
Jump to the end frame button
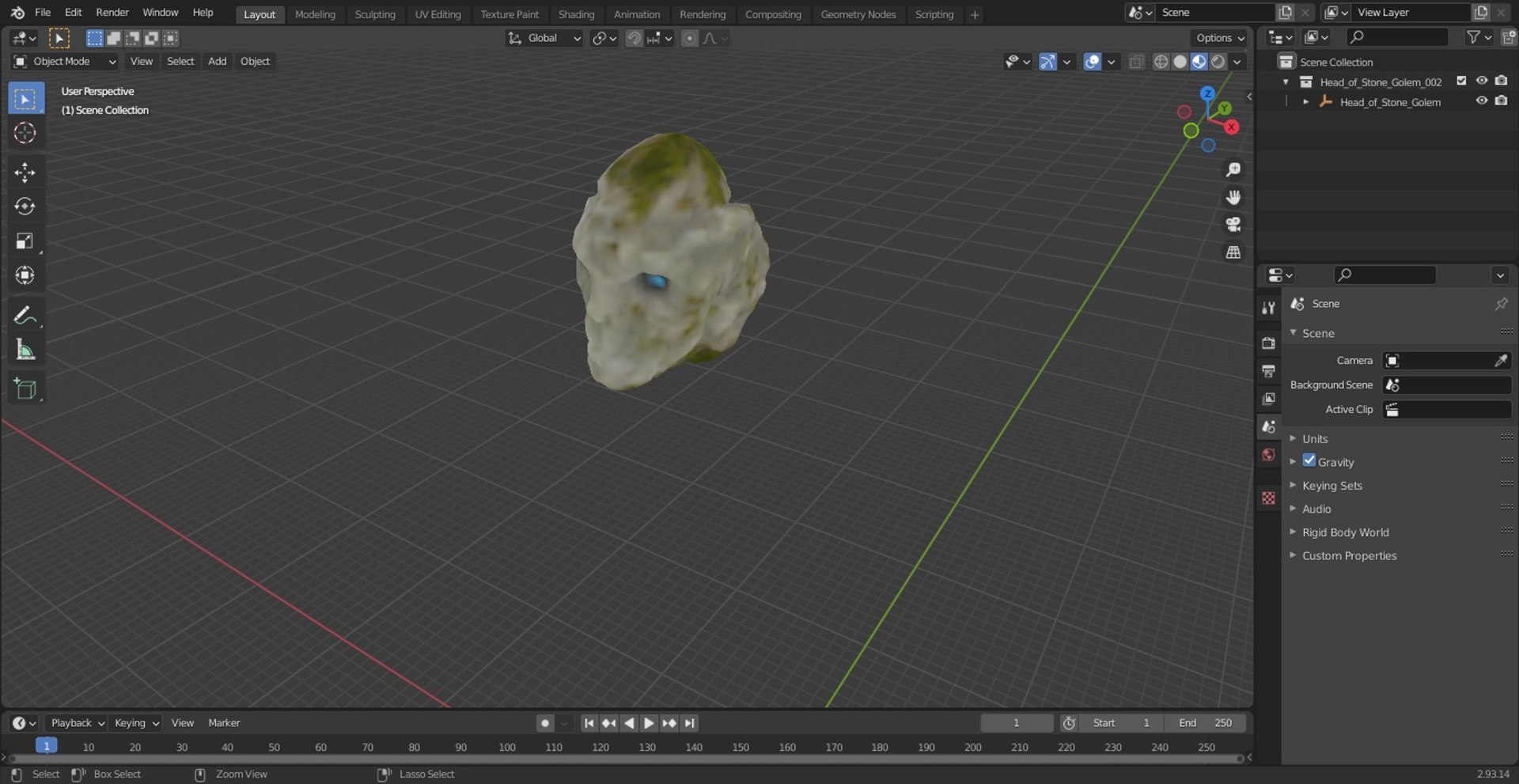click(x=690, y=723)
